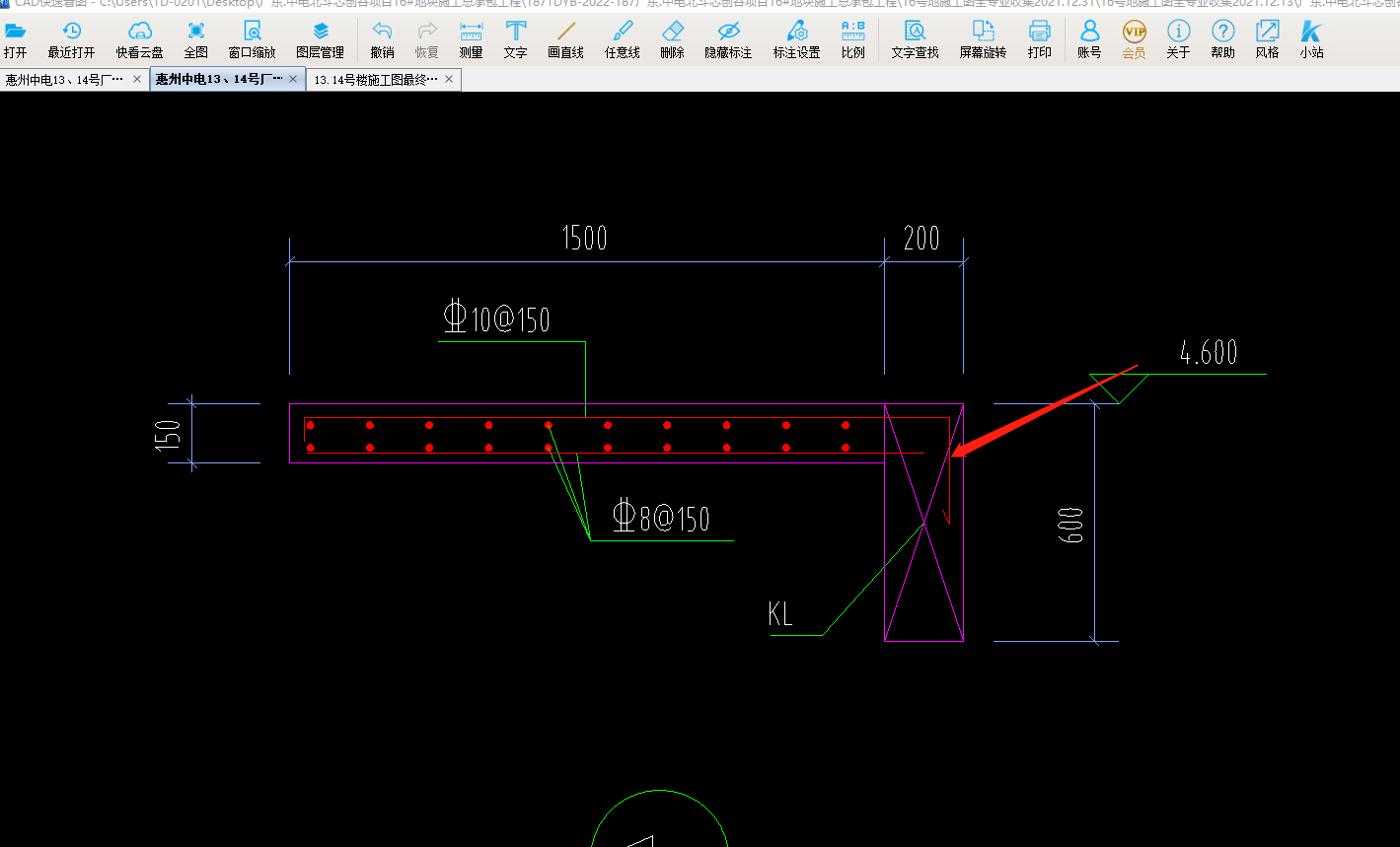The height and width of the screenshot is (847, 1400).
Task: Close the active second 惠州中电 tab
Action: tap(293, 79)
